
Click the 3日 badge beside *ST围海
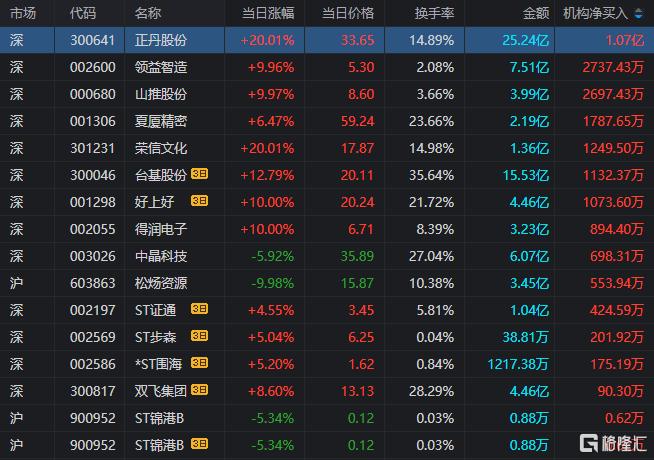coord(200,364)
